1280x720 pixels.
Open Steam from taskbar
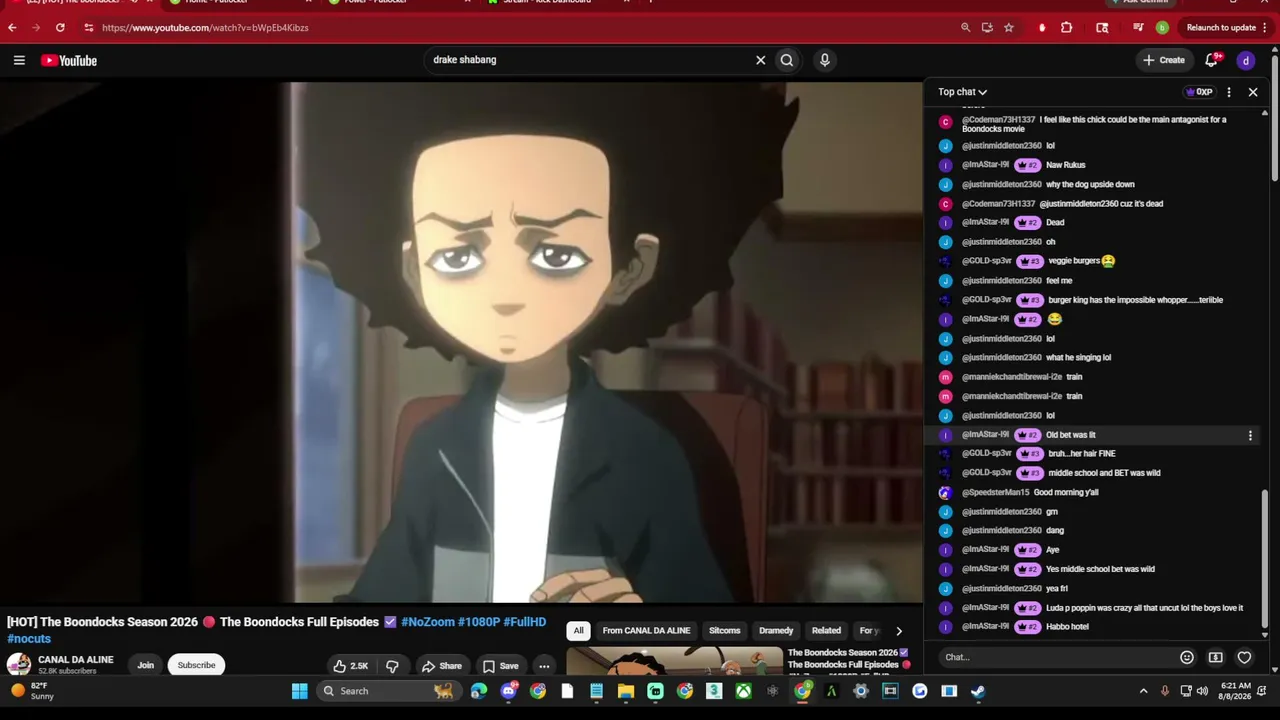coord(978,691)
